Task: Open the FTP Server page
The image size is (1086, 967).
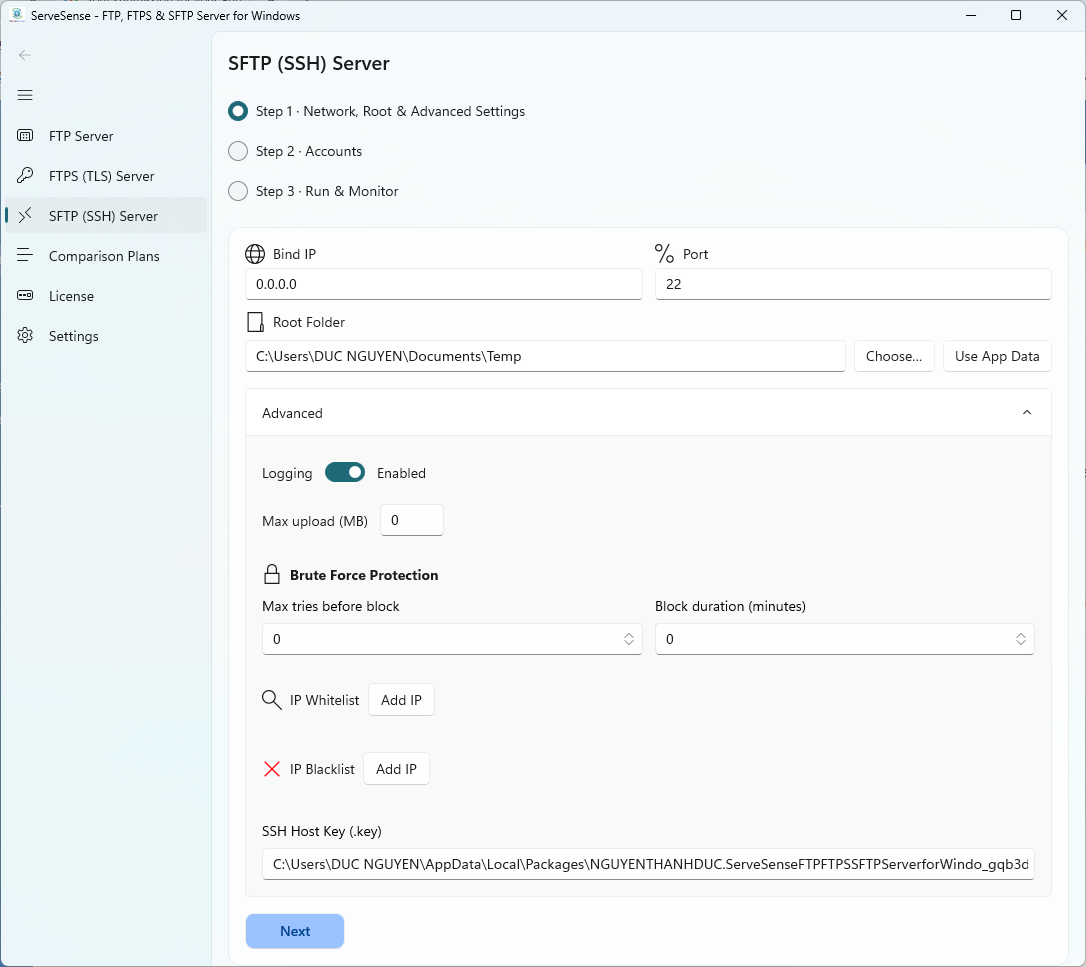Action: tap(106, 136)
